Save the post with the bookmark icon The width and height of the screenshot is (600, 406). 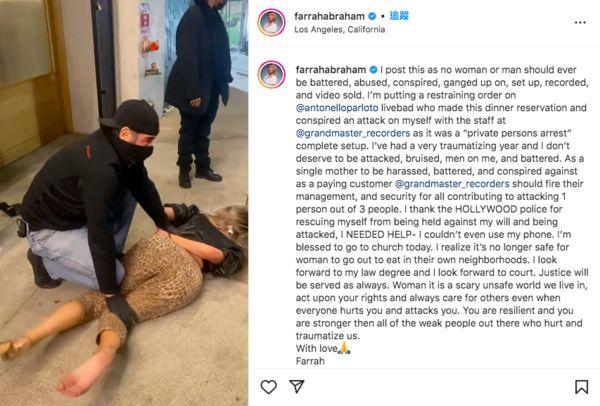[x=581, y=386]
